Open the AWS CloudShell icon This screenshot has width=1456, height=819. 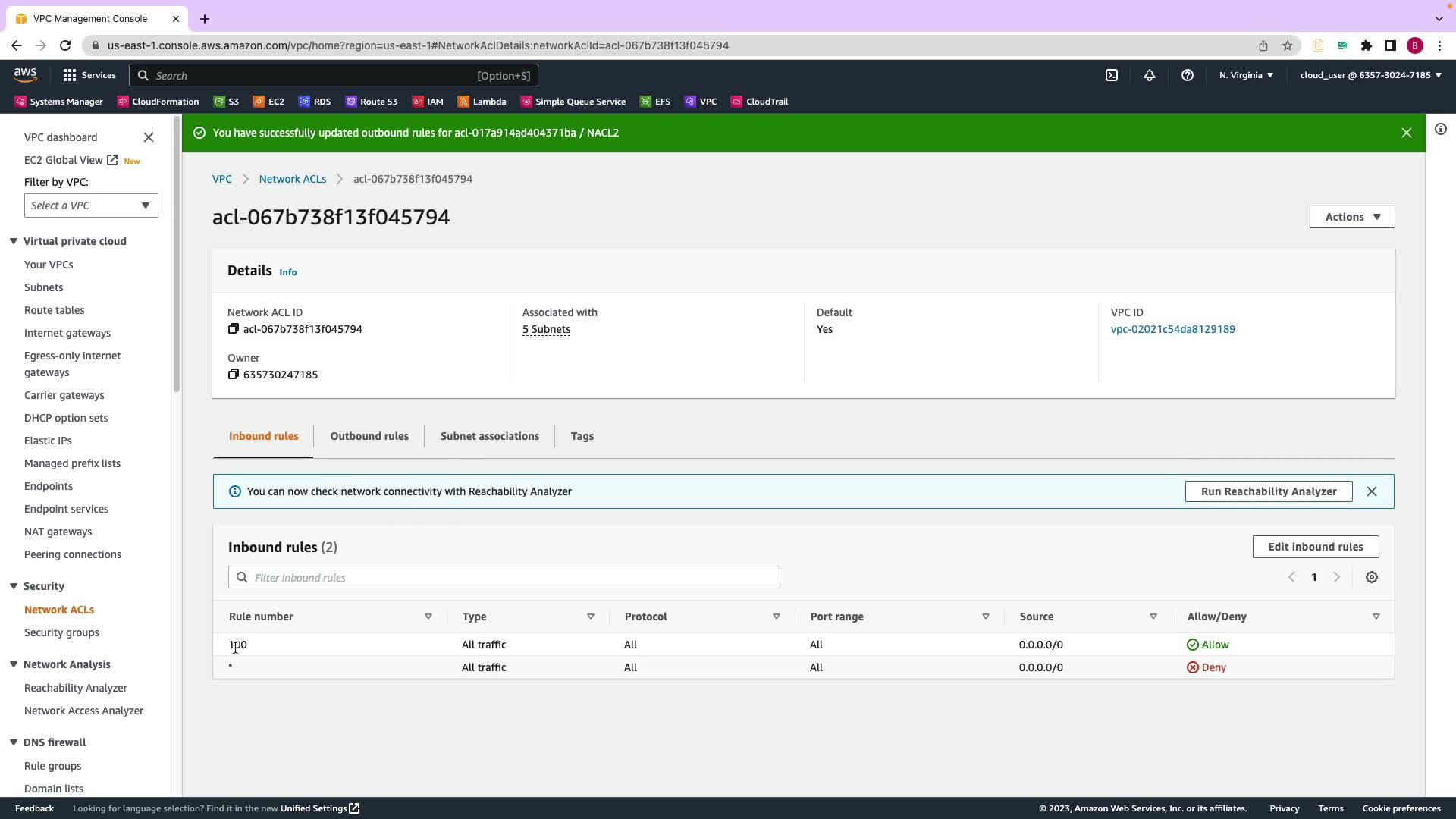click(1111, 75)
